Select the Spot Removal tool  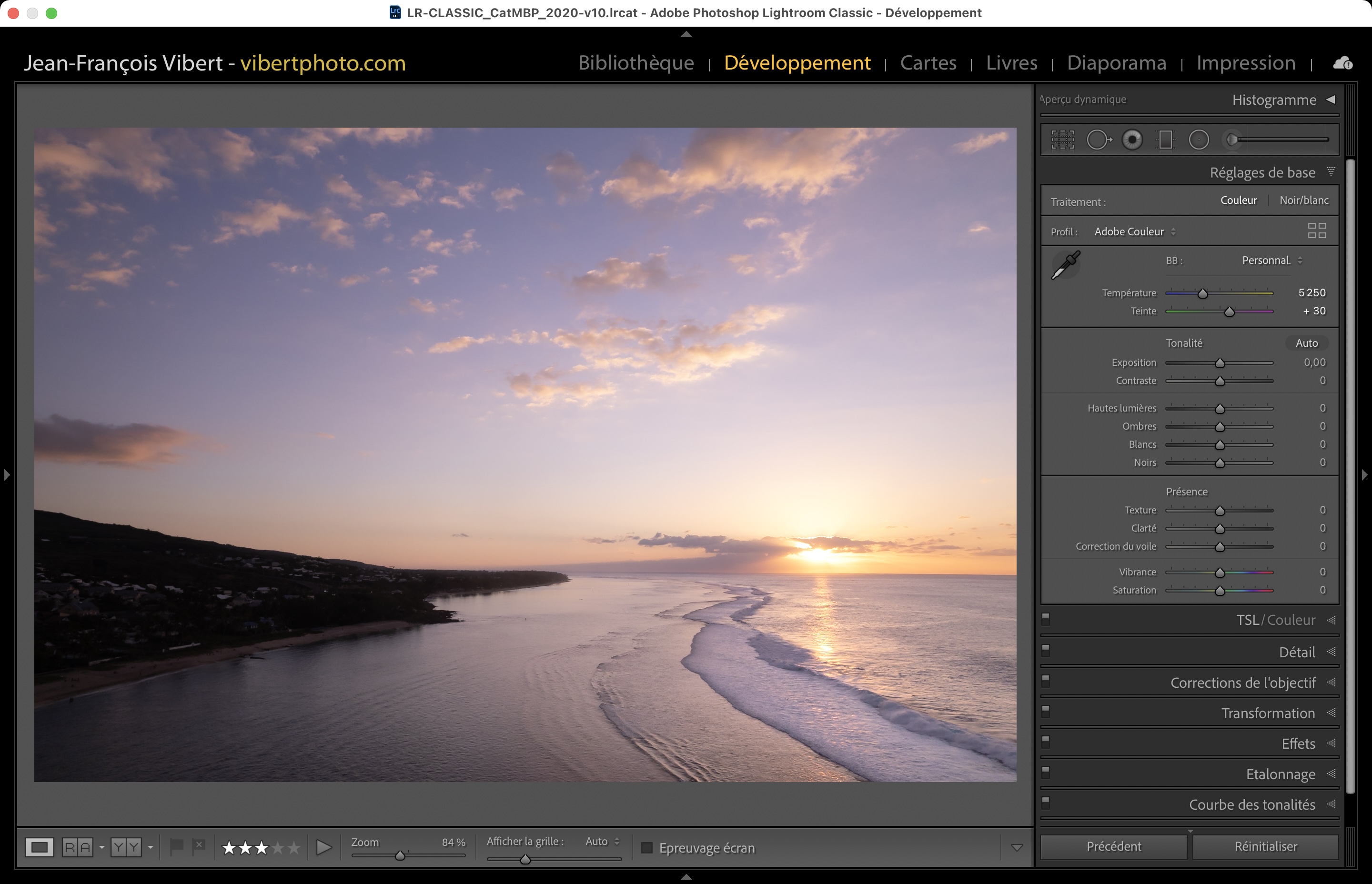point(1098,140)
